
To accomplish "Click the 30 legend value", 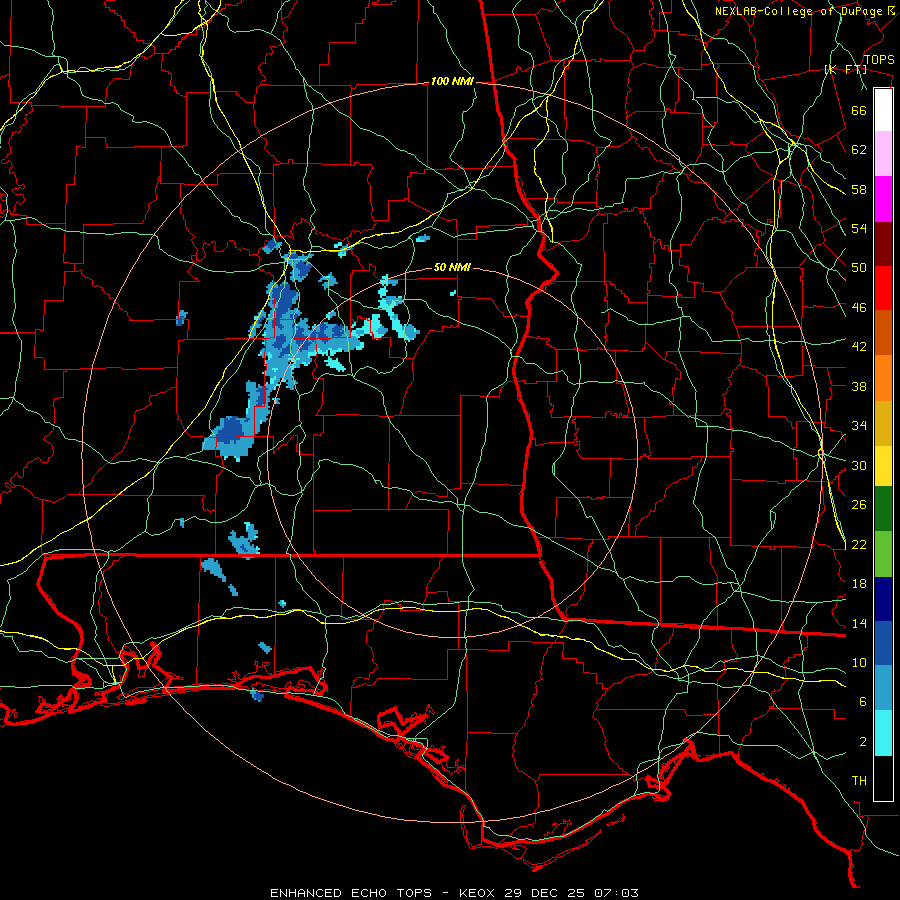I will (x=859, y=465).
